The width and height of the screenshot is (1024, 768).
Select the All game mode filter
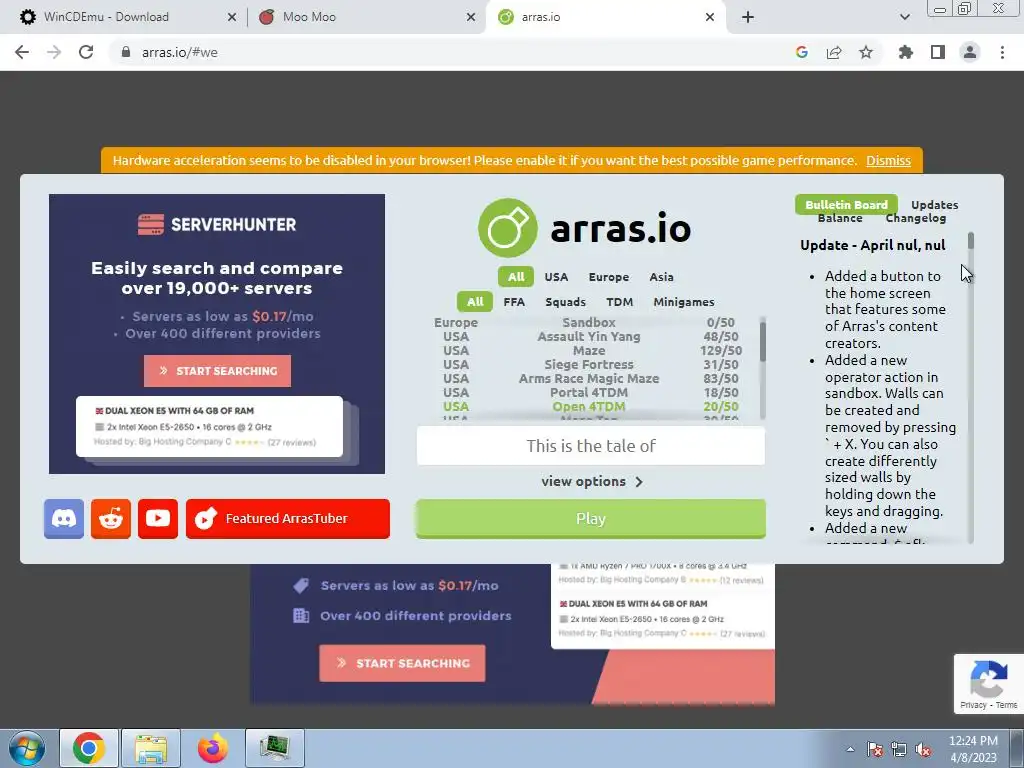tap(475, 302)
